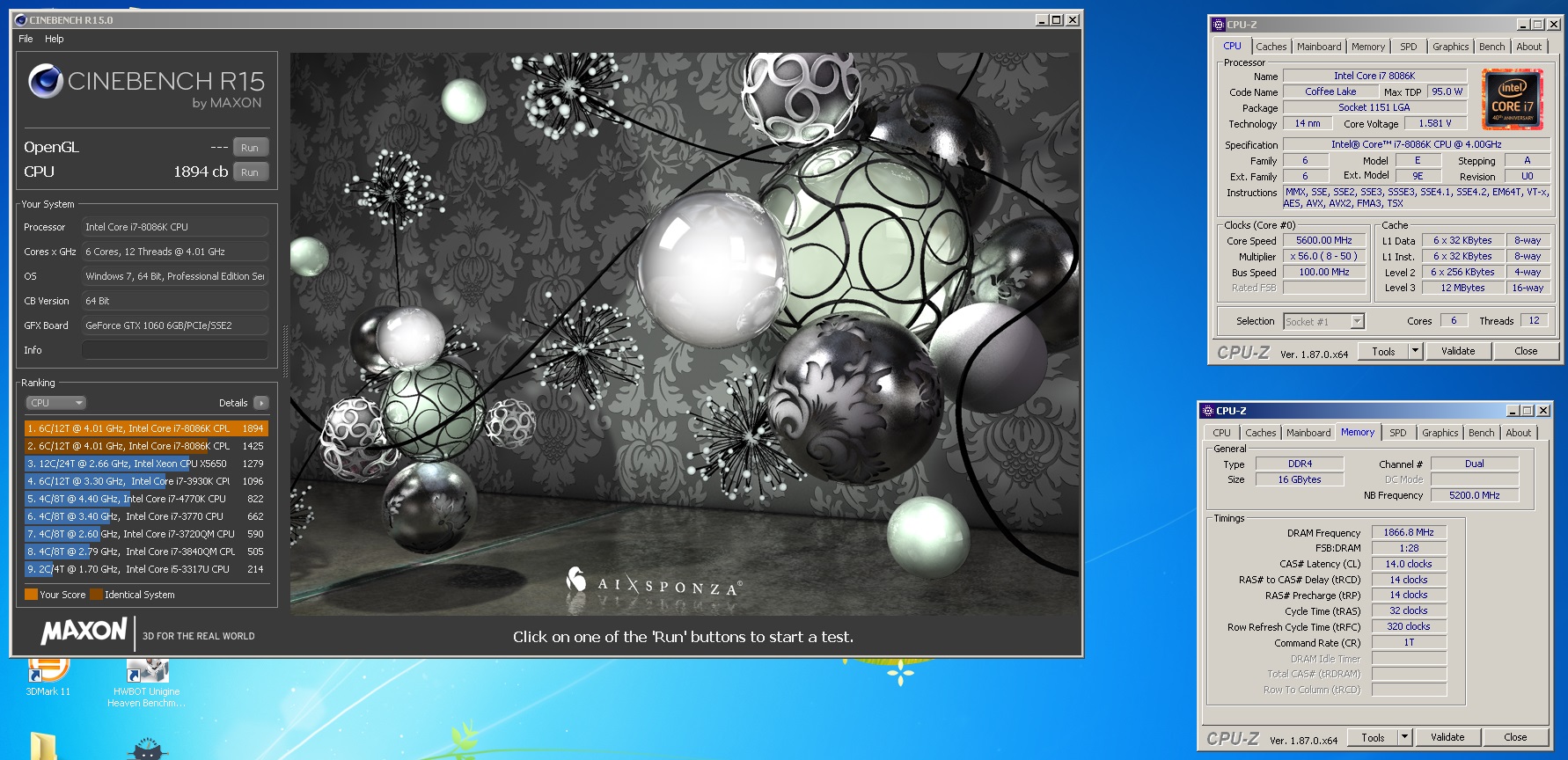The image size is (1568, 760).
Task: Switch to Bench tab in lower CPU-Z
Action: tap(1481, 433)
